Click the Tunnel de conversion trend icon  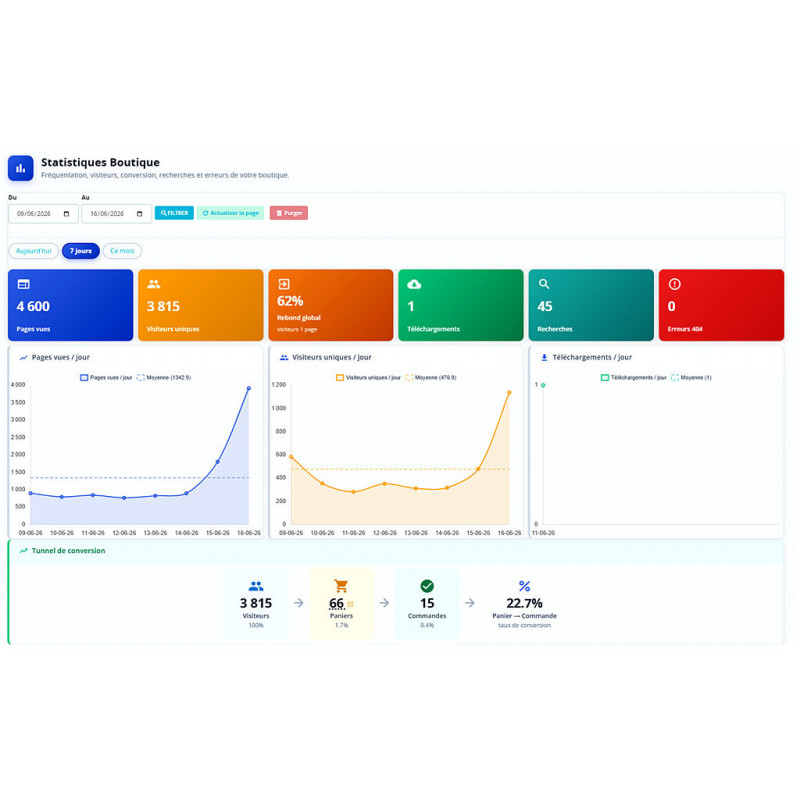23,551
